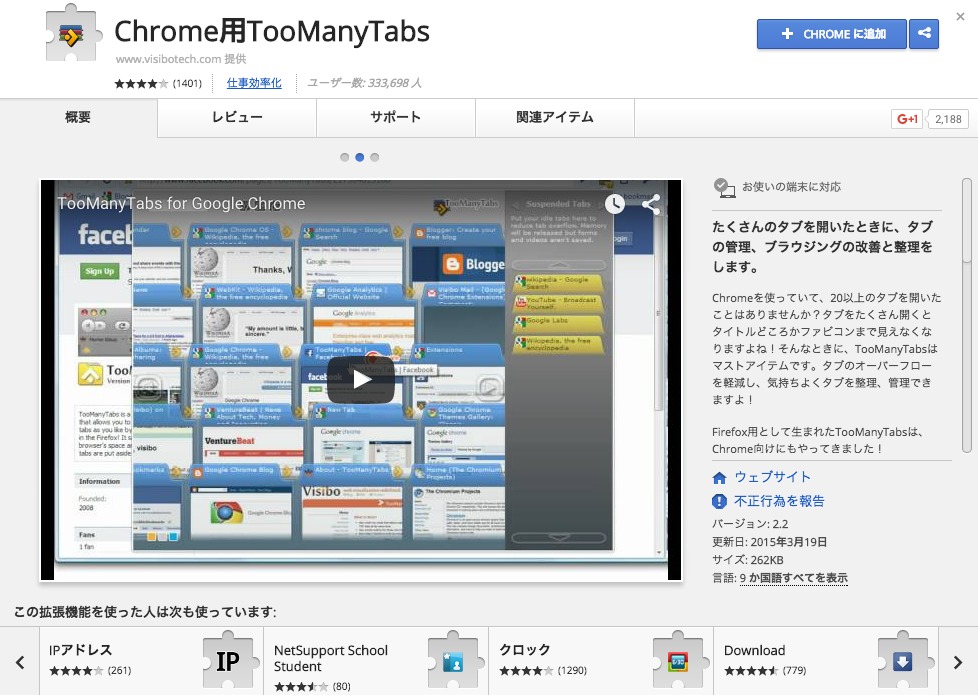This screenshot has width=978, height=695.
Task: Click the device compatibility check icon
Action: [x=724, y=187]
